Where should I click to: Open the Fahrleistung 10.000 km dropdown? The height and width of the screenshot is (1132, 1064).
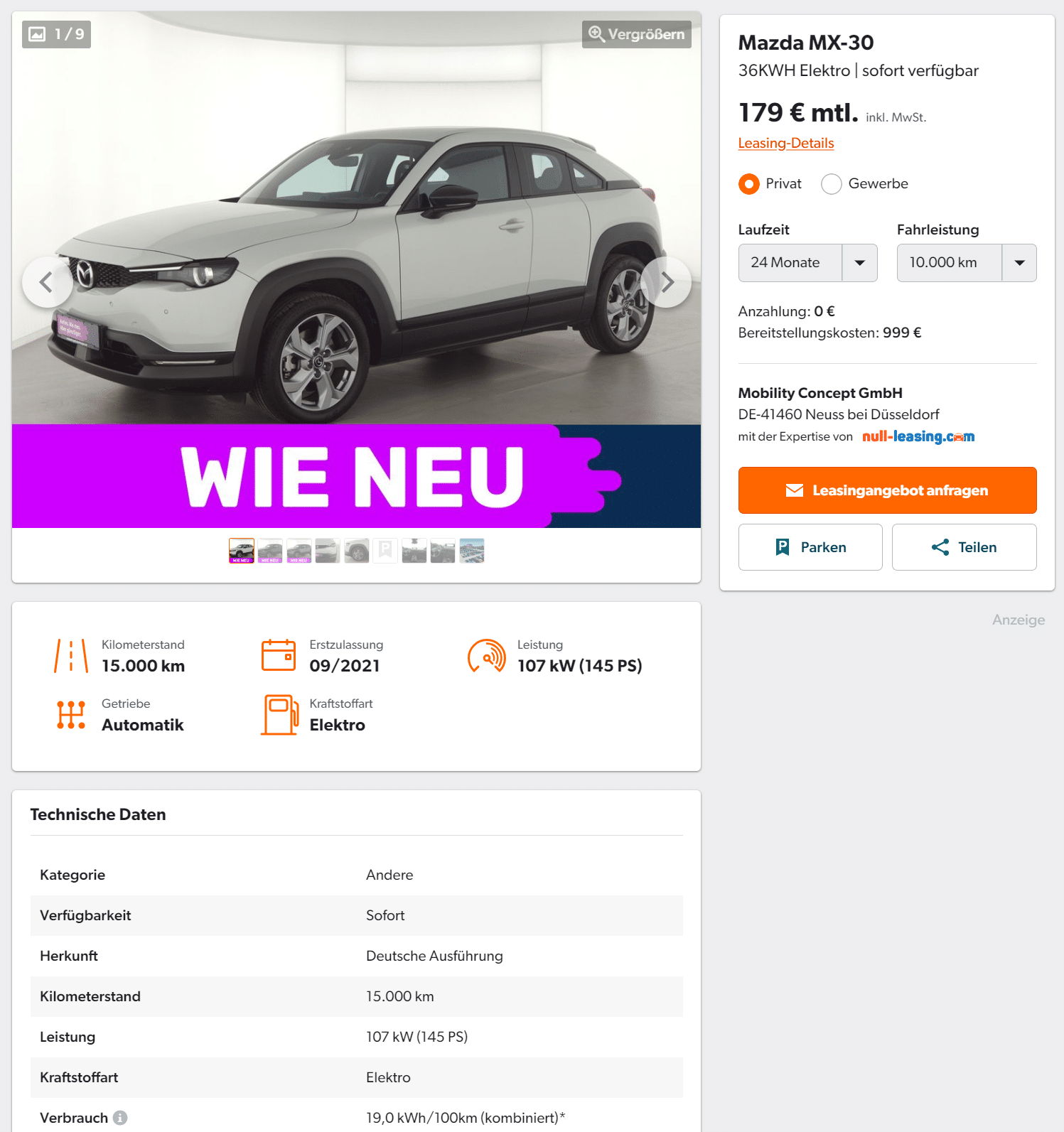967,263
